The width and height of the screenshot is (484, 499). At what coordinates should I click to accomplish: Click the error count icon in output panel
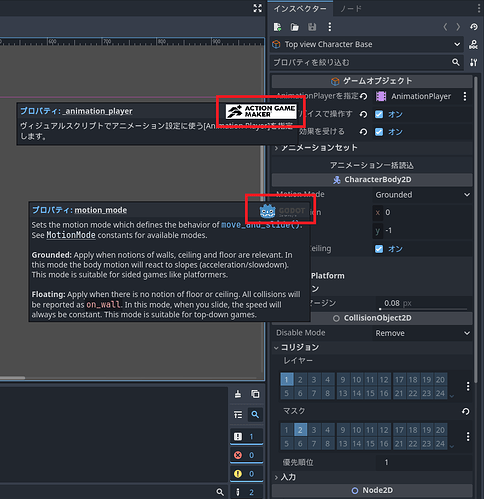pyautogui.click(x=238, y=455)
